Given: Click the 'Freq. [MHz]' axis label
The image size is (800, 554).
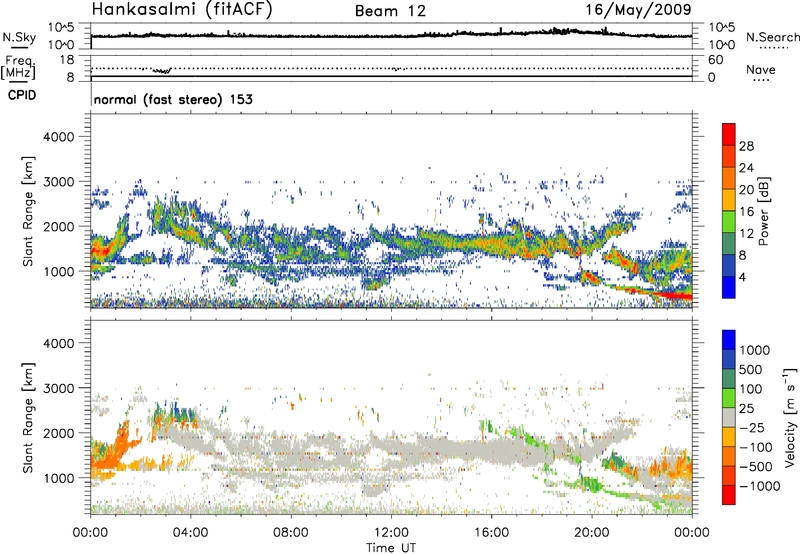Looking at the screenshot, I should pyautogui.click(x=18, y=67).
